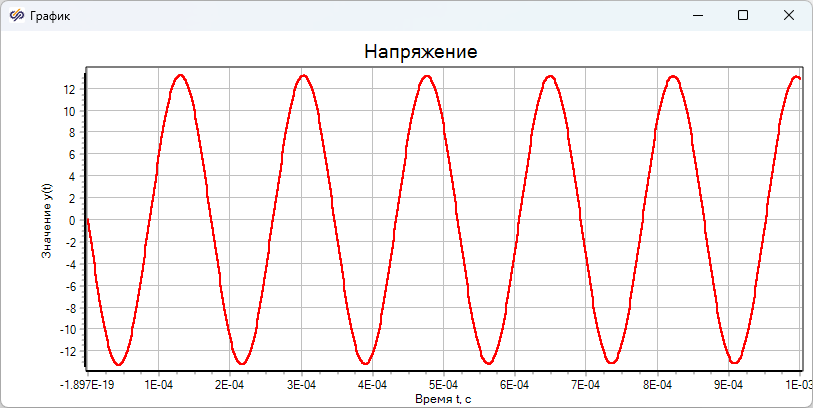Click the 12 tick label on y-axis
Viewport: 813px width, 408px height.
click(70, 89)
